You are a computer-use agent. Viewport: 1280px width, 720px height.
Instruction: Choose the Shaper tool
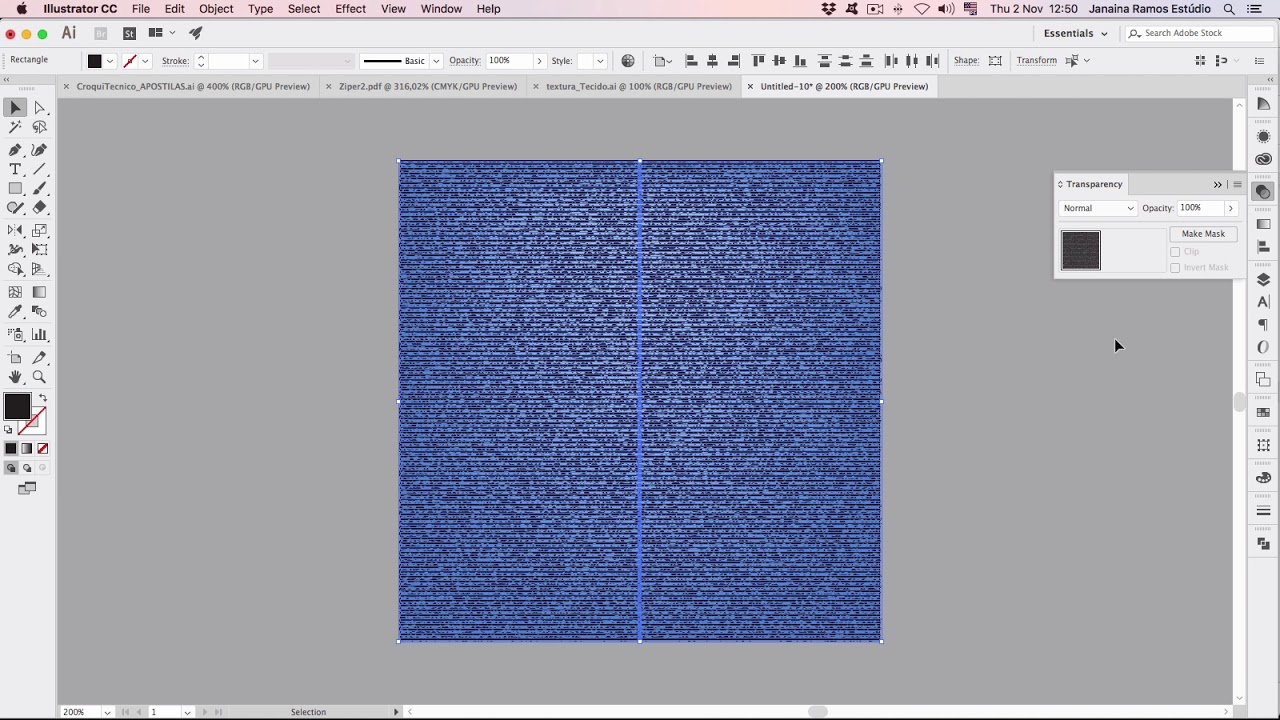(15, 208)
